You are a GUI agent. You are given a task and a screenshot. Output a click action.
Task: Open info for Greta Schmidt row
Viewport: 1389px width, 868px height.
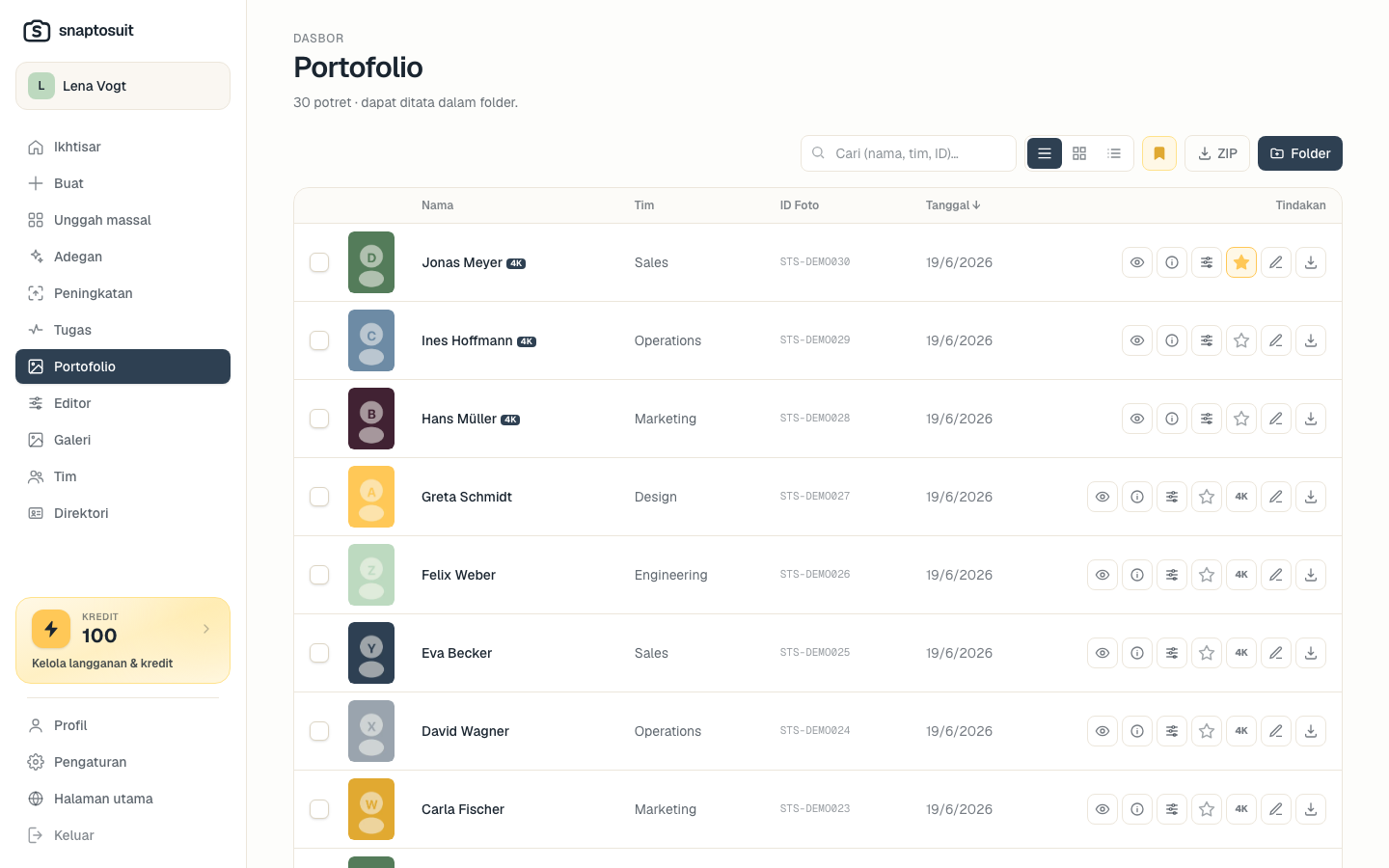tap(1137, 497)
